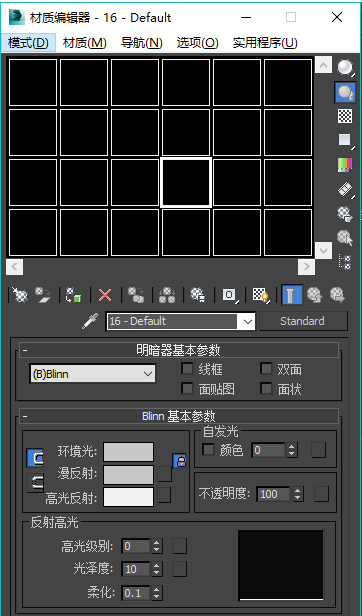Open the Sample Type sphere flyout
Screen dimensions: 362x616
345,68
